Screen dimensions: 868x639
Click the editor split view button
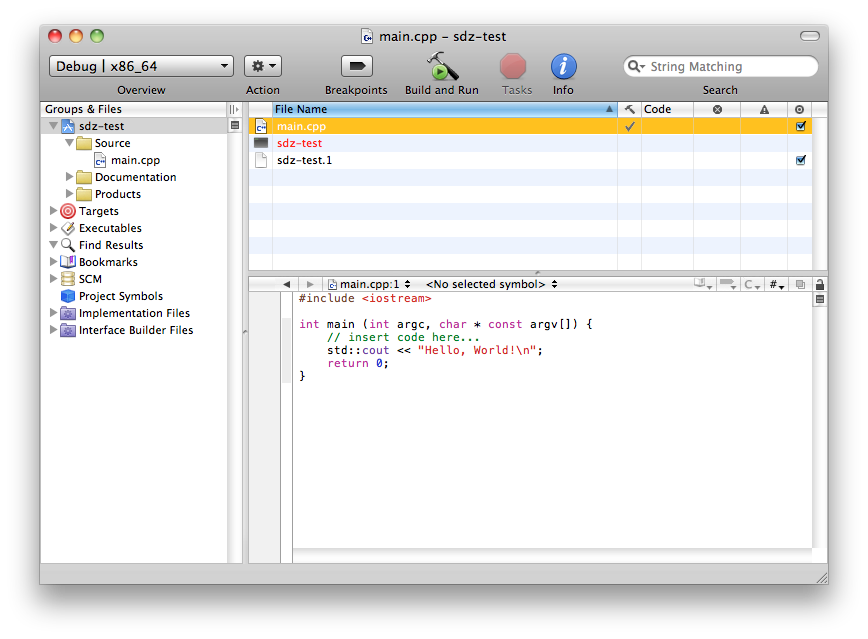click(x=820, y=299)
